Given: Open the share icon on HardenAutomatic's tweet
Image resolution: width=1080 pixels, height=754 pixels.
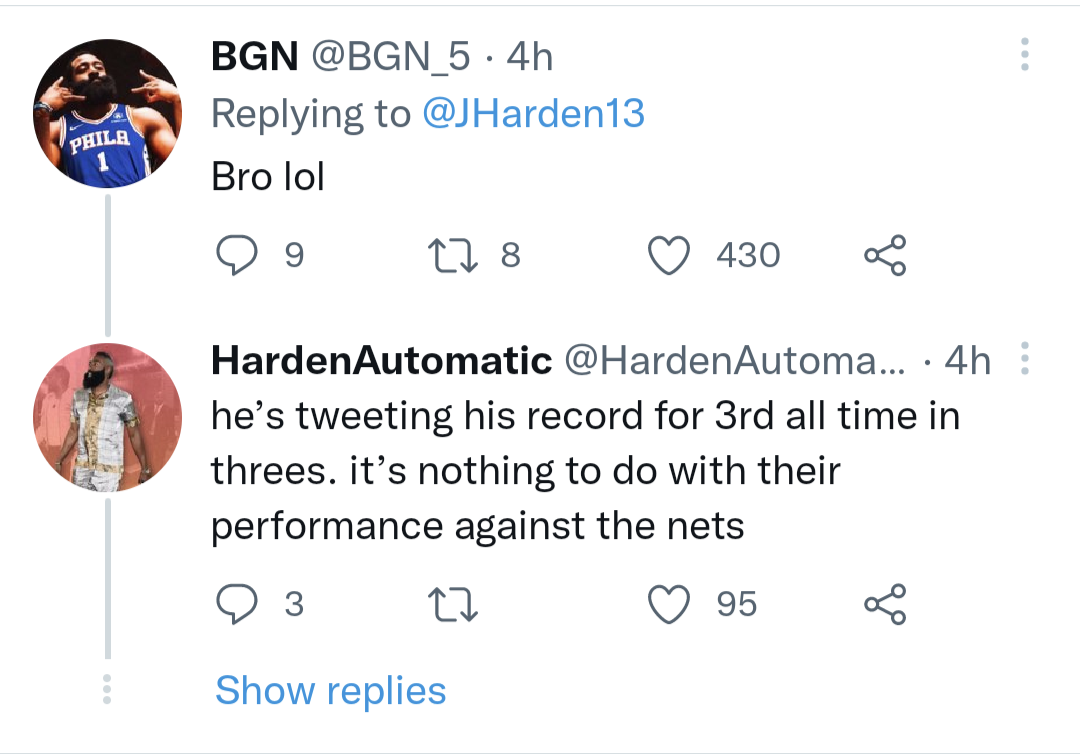Looking at the screenshot, I should (x=884, y=602).
